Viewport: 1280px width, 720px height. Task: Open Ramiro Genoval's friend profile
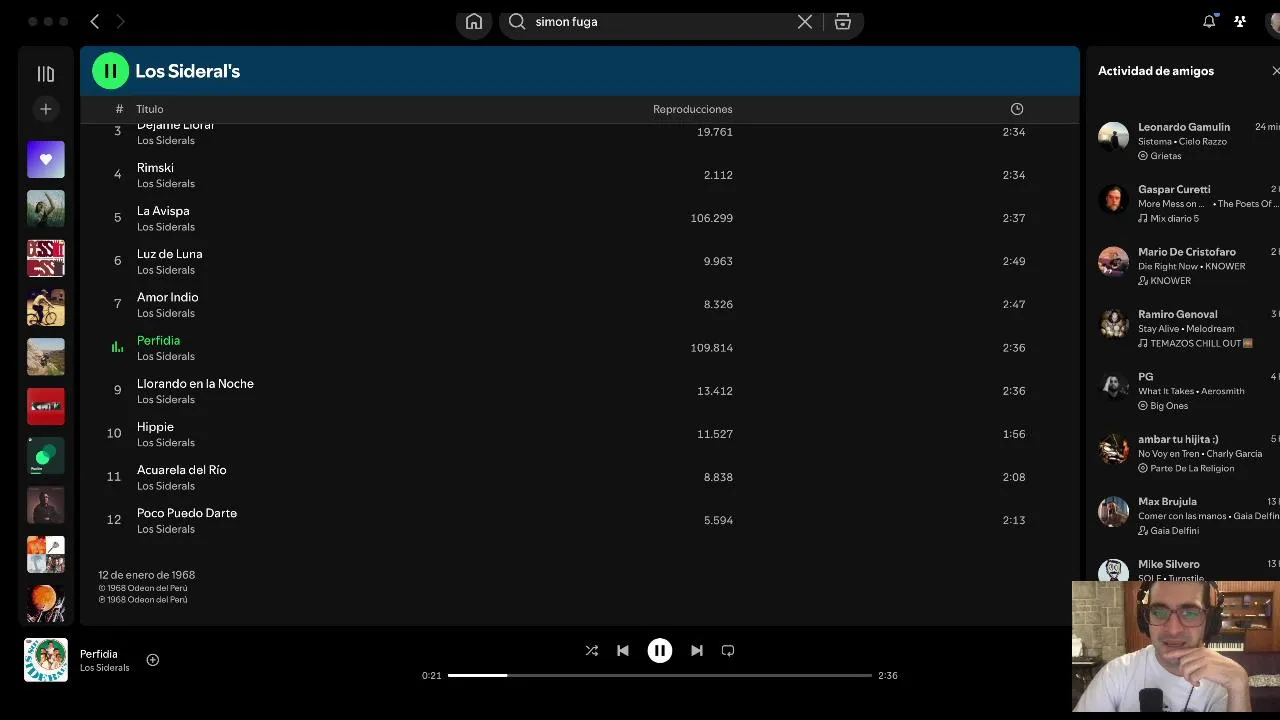pyautogui.click(x=1177, y=314)
